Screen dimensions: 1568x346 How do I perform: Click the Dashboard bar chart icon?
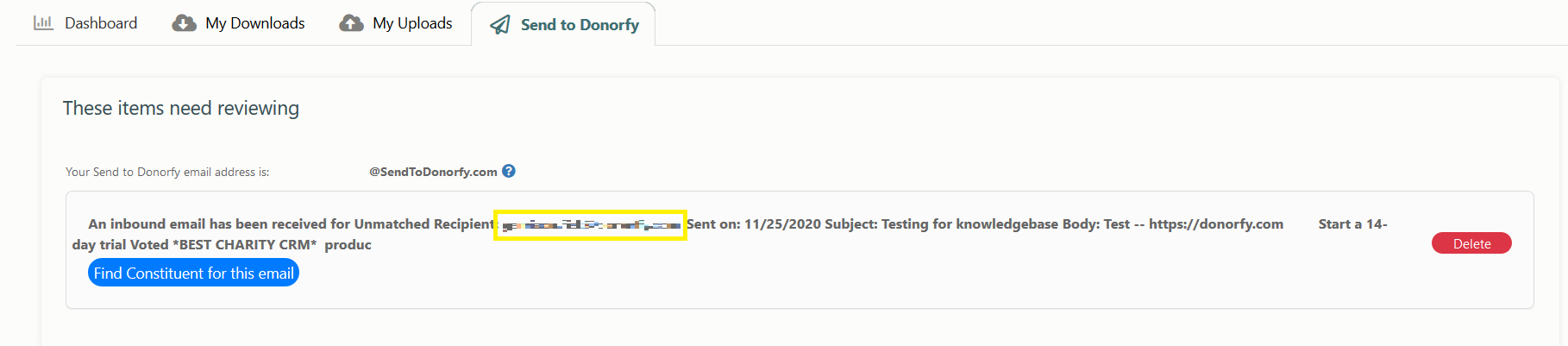[x=43, y=23]
